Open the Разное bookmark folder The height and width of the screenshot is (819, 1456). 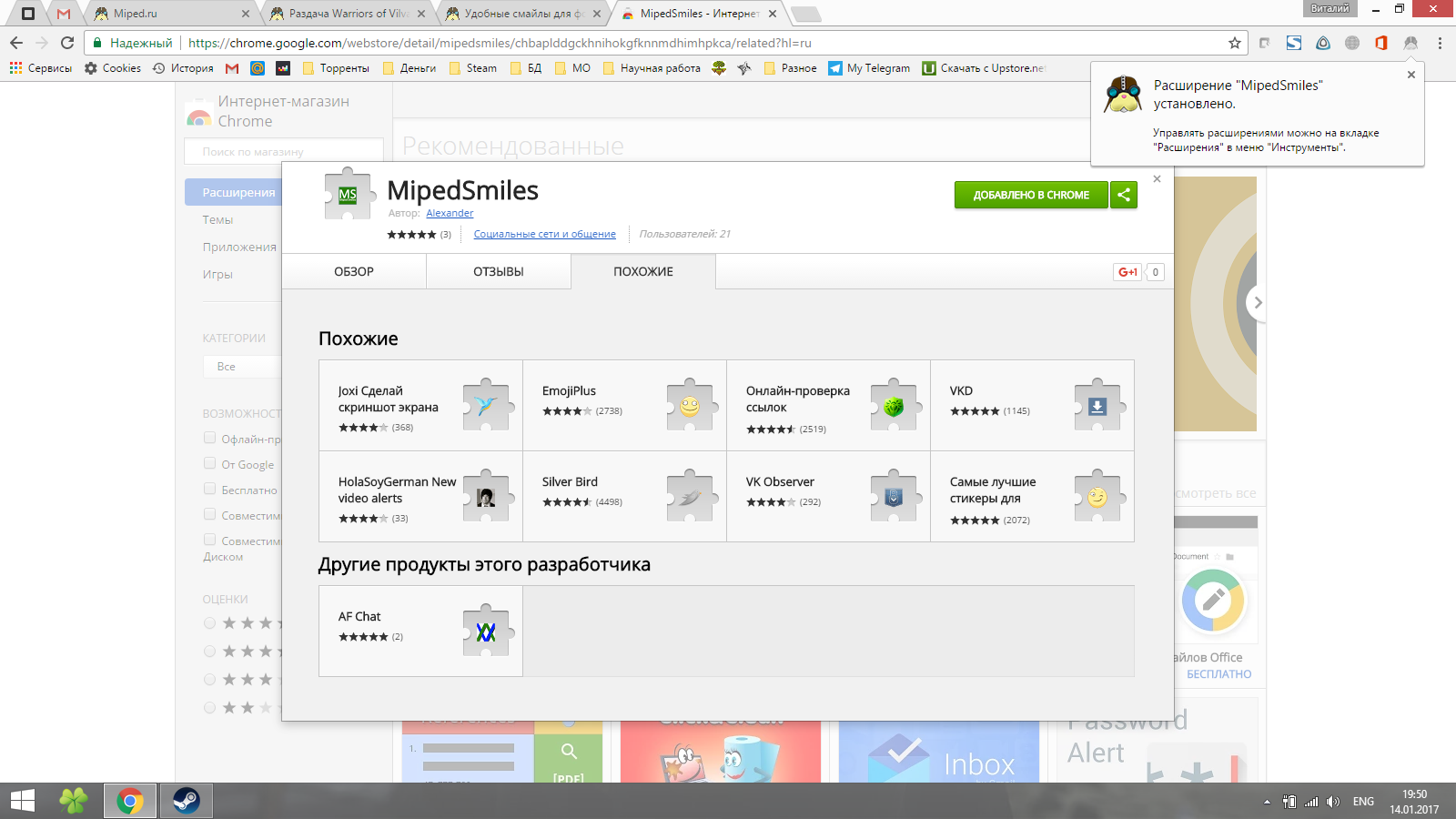coord(790,68)
